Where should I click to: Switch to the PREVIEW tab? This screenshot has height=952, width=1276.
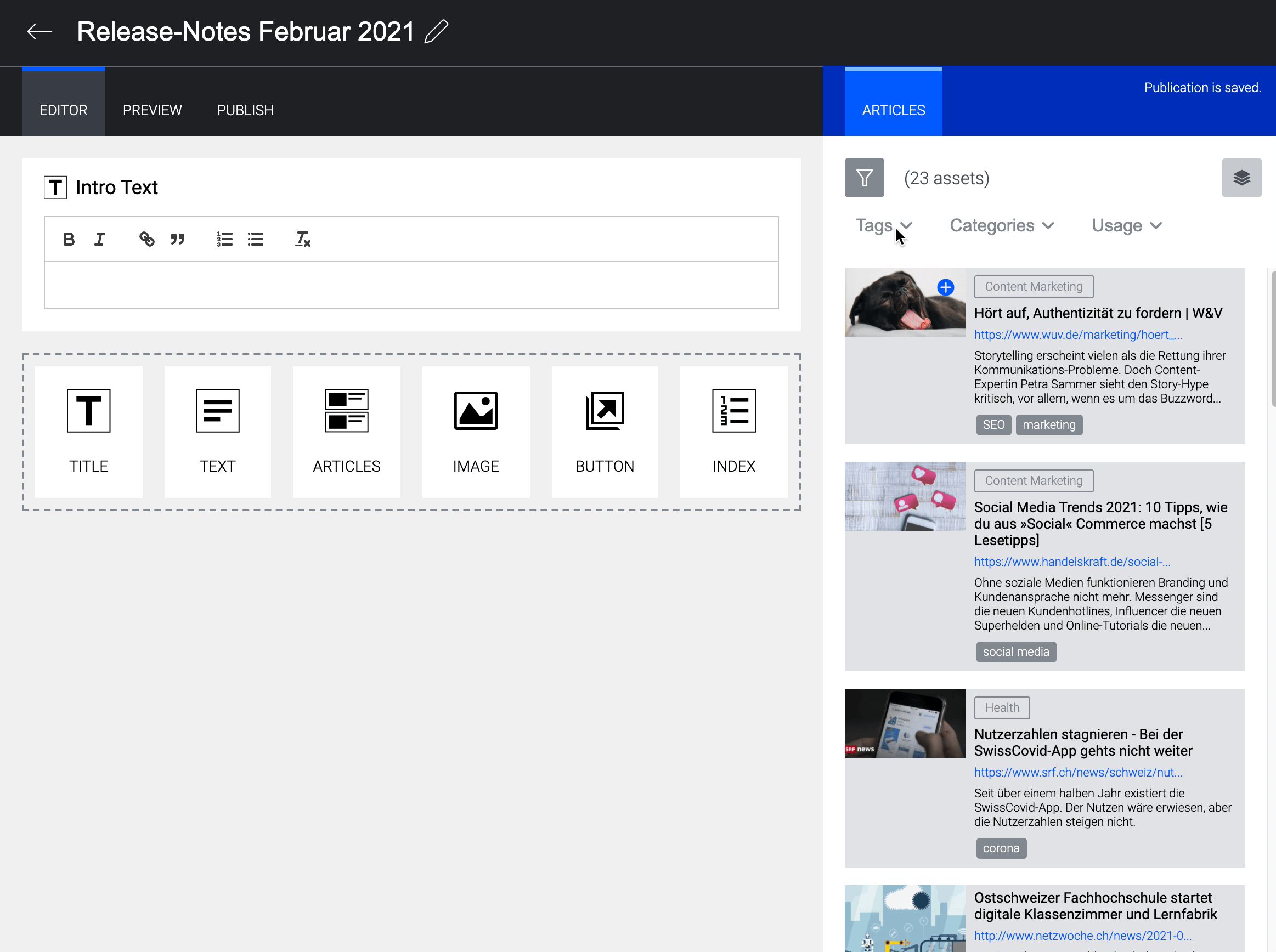pos(152,110)
